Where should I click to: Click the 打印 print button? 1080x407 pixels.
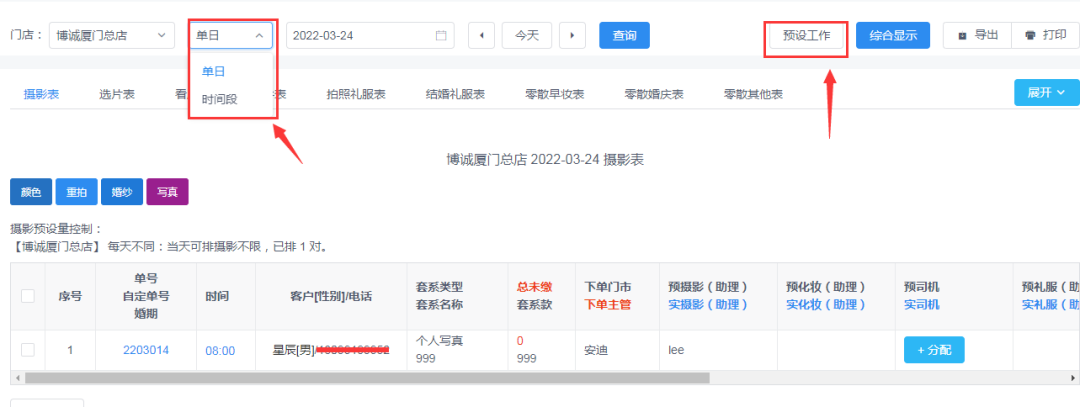1045,36
